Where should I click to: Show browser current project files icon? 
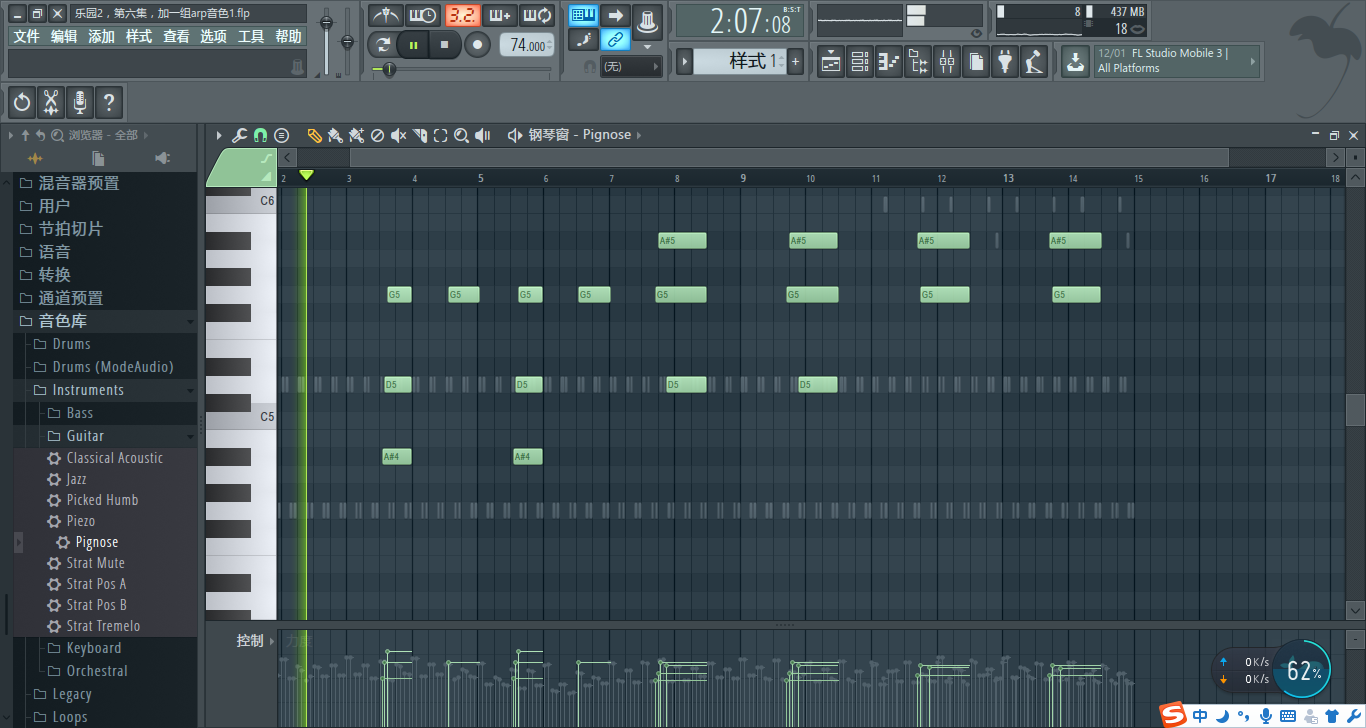pyautogui.click(x=97, y=158)
